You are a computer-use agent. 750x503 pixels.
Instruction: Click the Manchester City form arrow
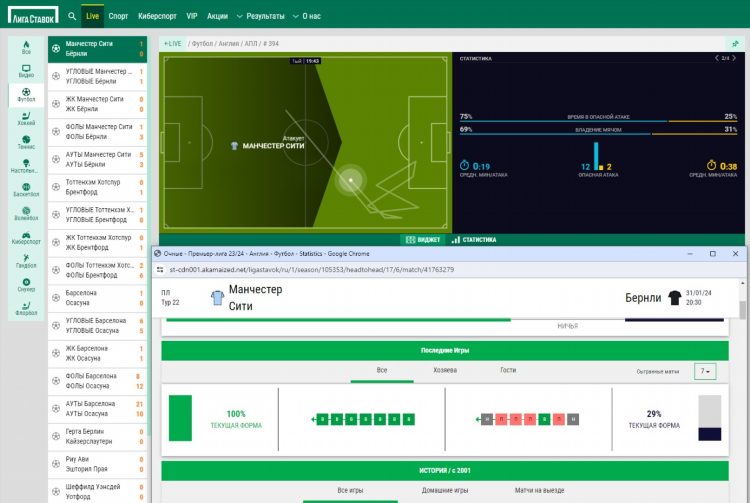click(x=313, y=419)
